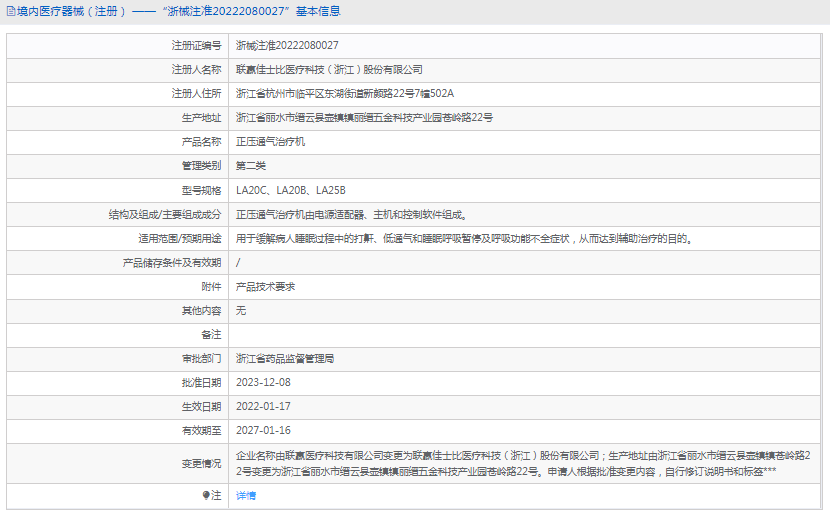Click the 生效日期 label cell

point(118,407)
